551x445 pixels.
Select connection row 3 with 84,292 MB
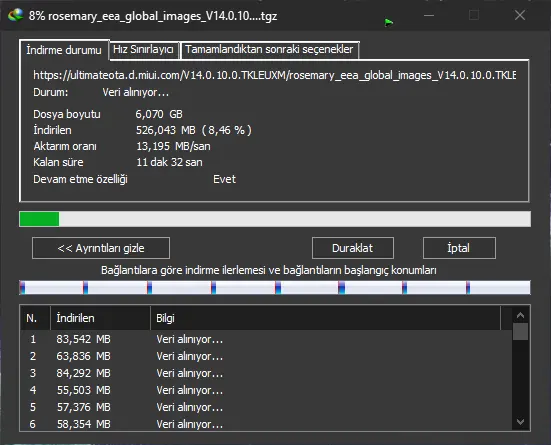266,373
